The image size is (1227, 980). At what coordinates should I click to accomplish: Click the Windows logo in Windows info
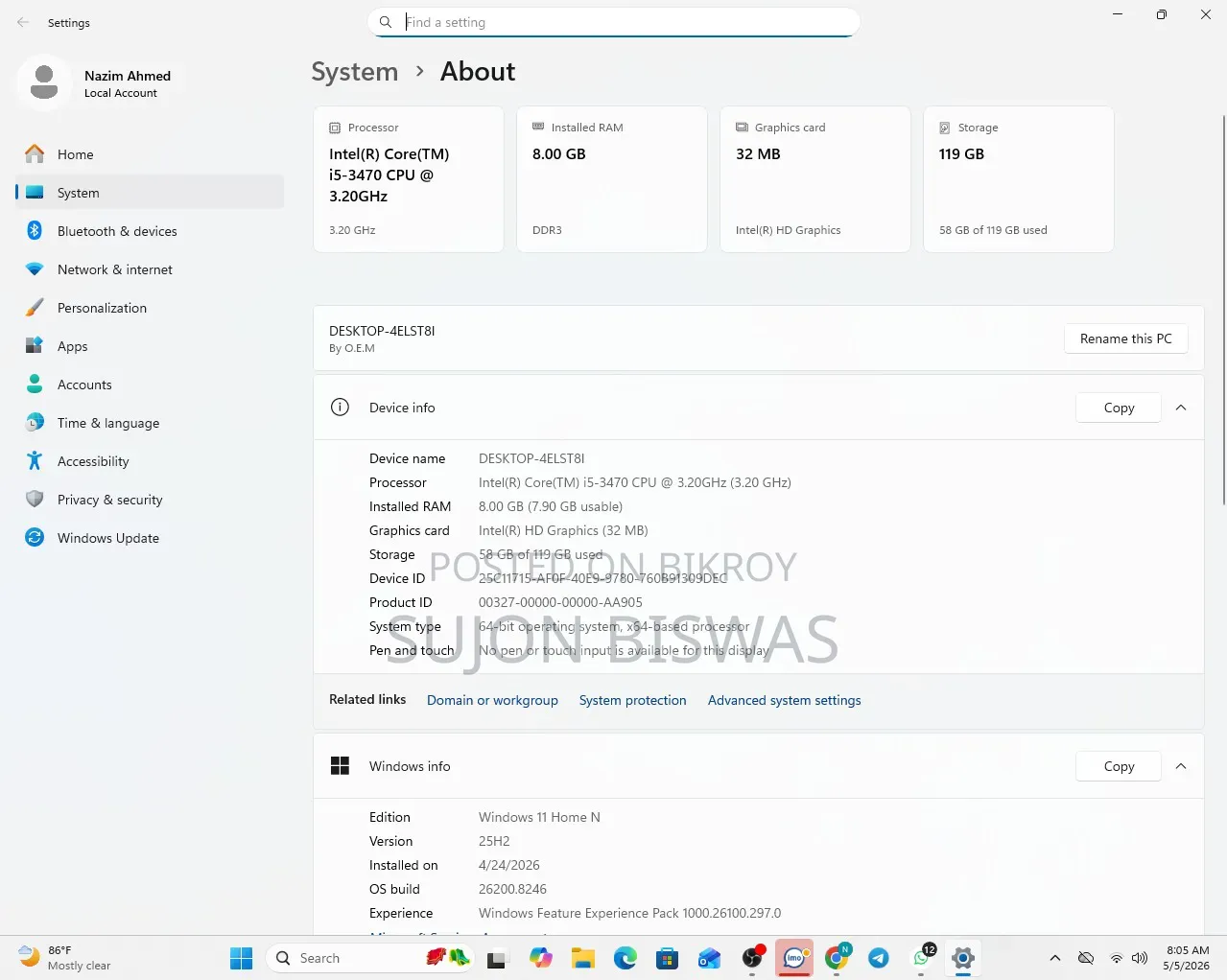pyautogui.click(x=340, y=765)
